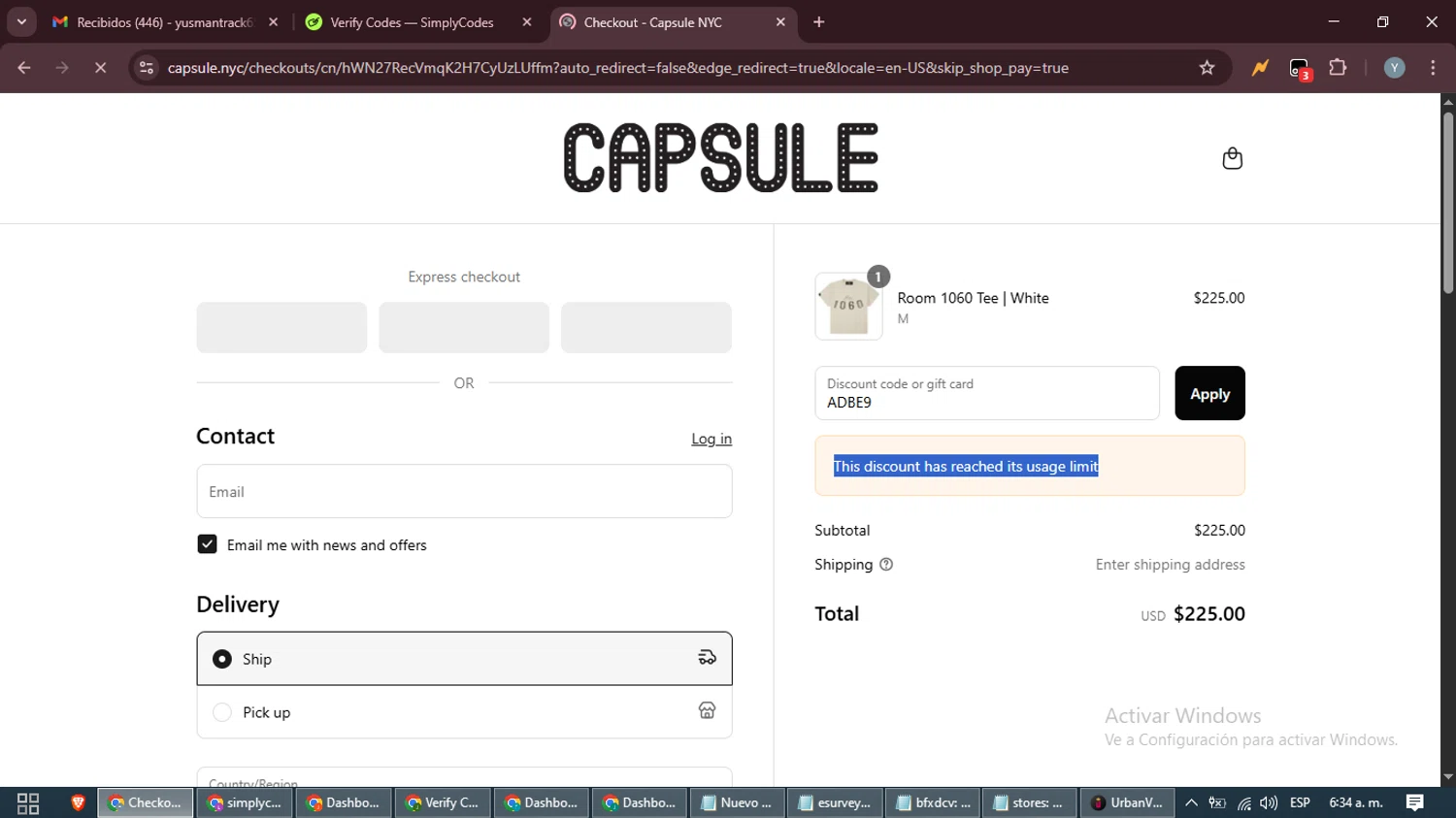Screen dimensions: 1456x818
Task: Open the UrbanV... taskbar item
Action: 1128,802
